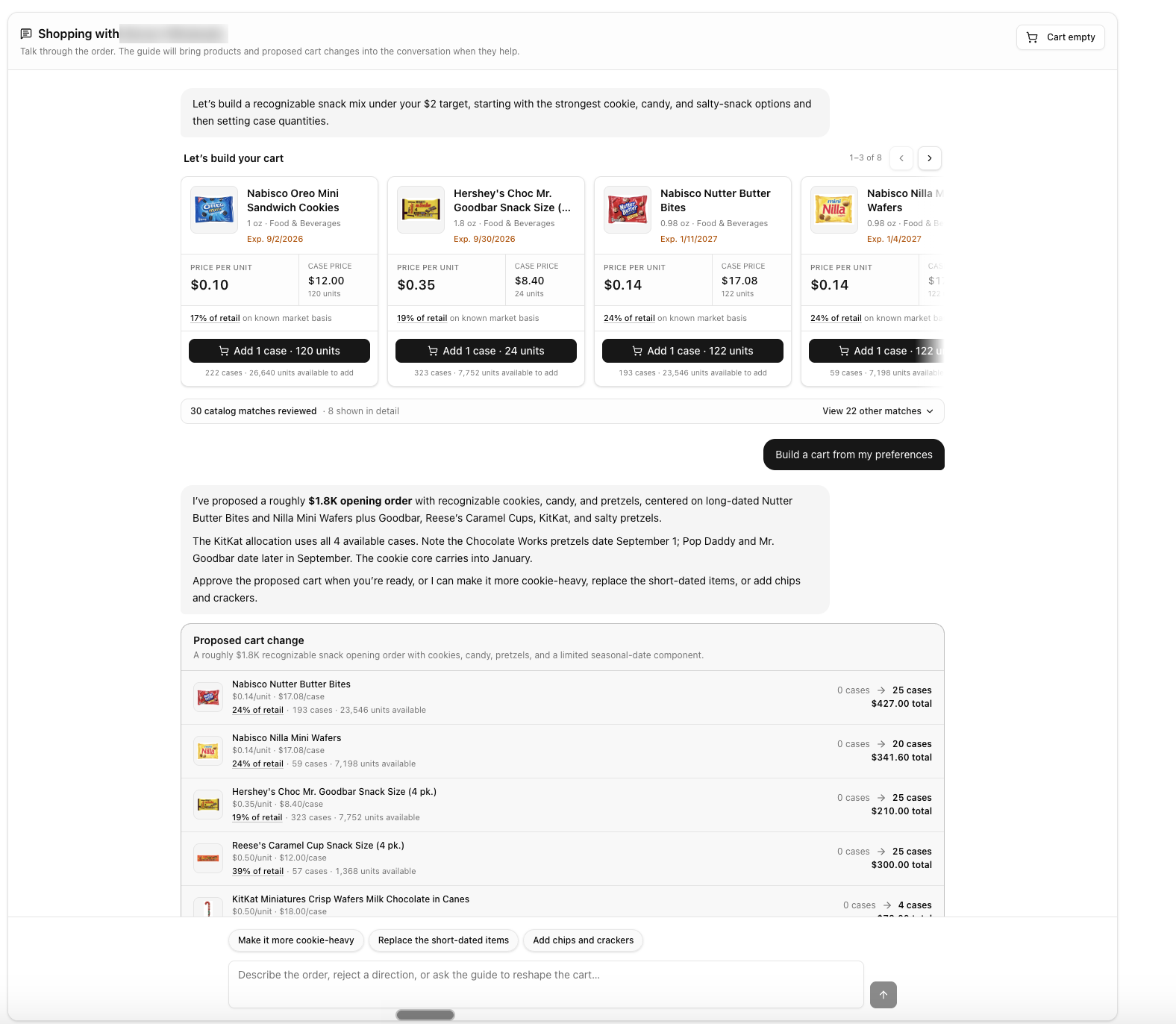Viewport: 1176px width, 1024px height.
Task: Open the Cart empty button
Action: (1060, 37)
